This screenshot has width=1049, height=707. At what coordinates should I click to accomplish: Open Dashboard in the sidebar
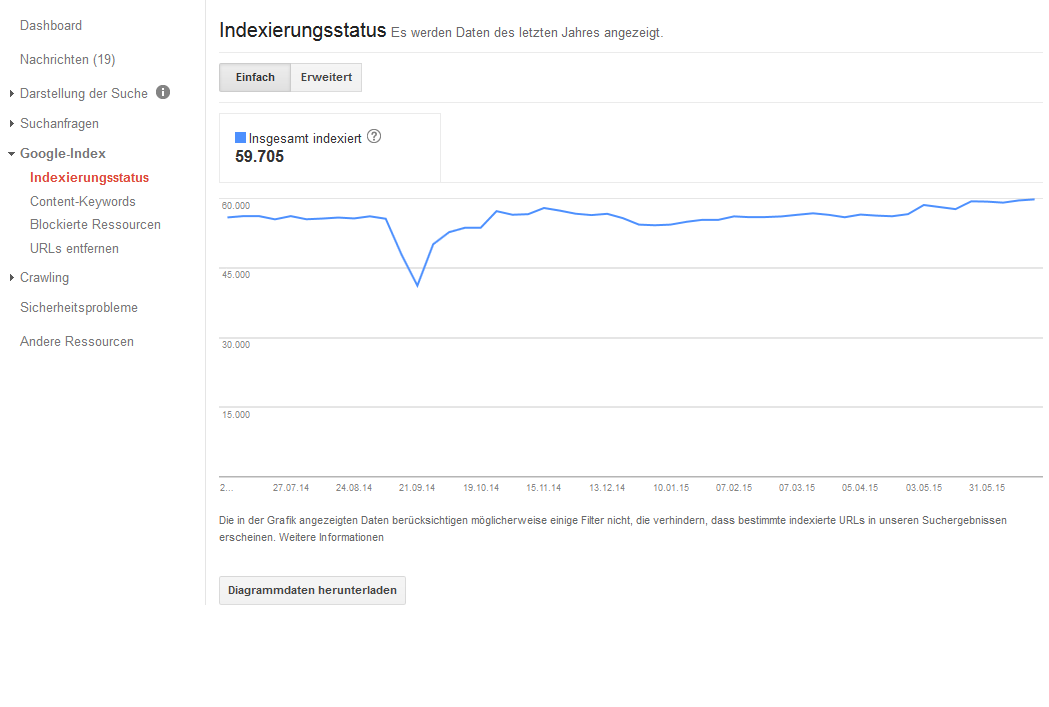point(51,25)
